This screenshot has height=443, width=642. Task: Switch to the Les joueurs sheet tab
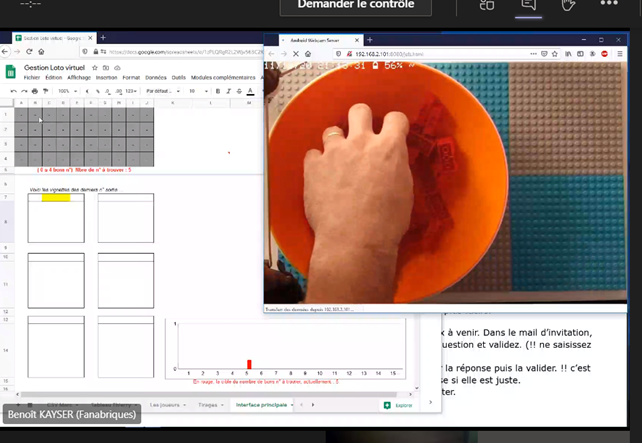[x=165, y=405]
